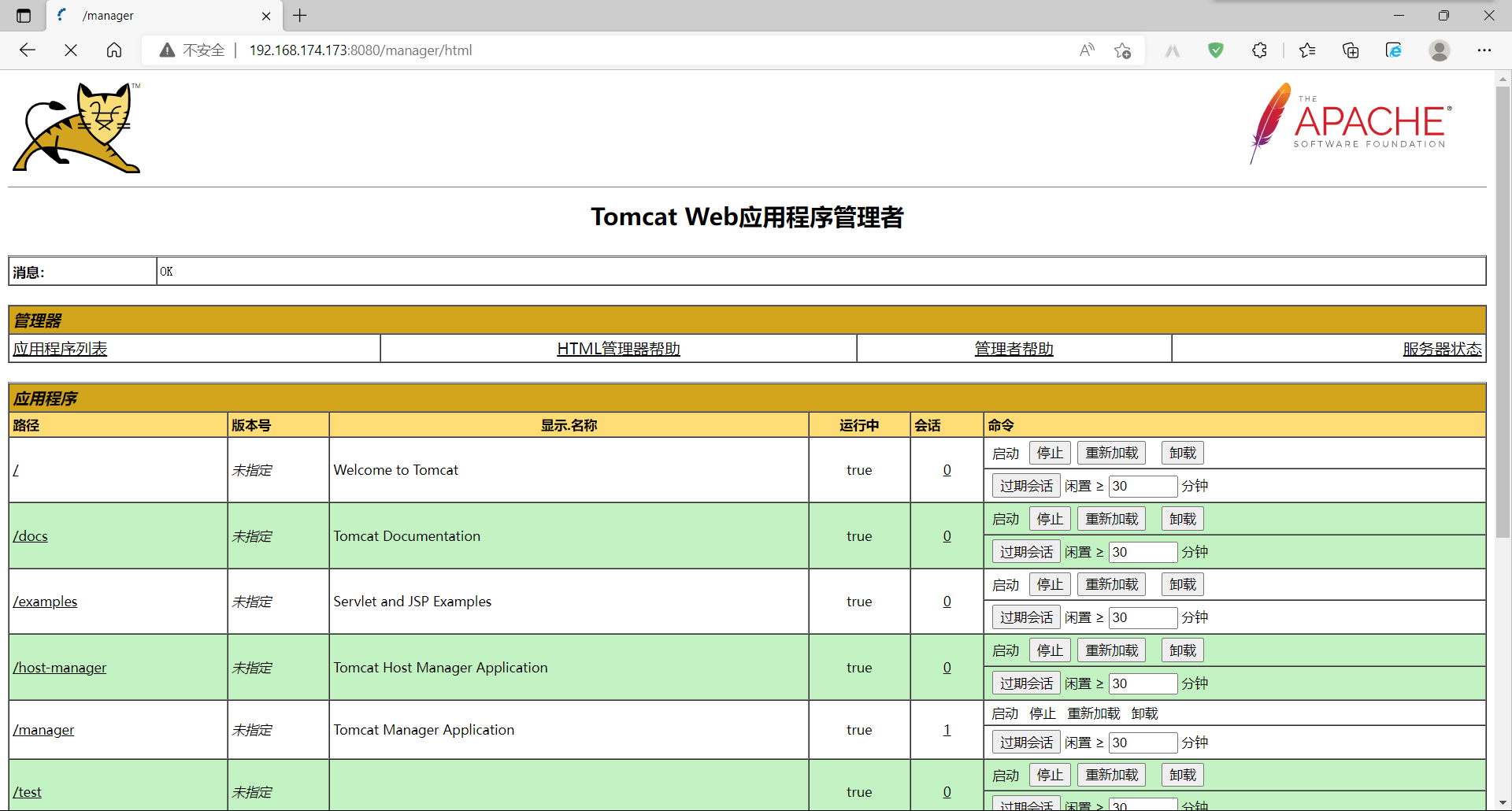The height and width of the screenshot is (811, 1512).
Task: Stop the /test application
Action: pos(1050,776)
